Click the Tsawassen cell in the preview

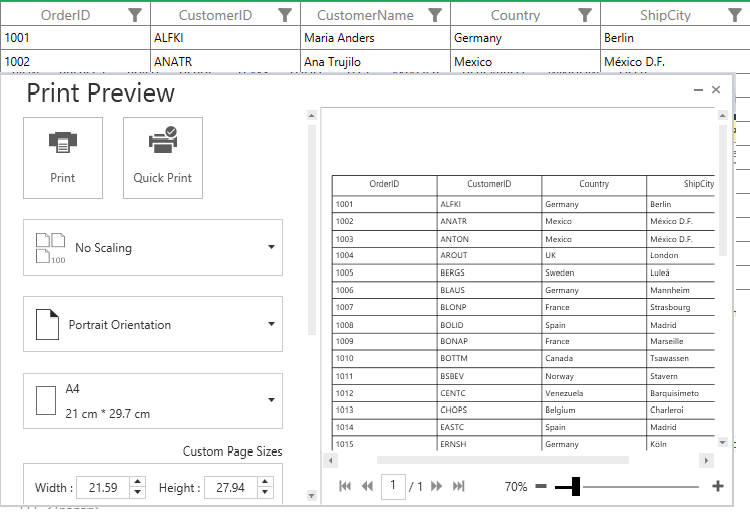[x=681, y=358]
